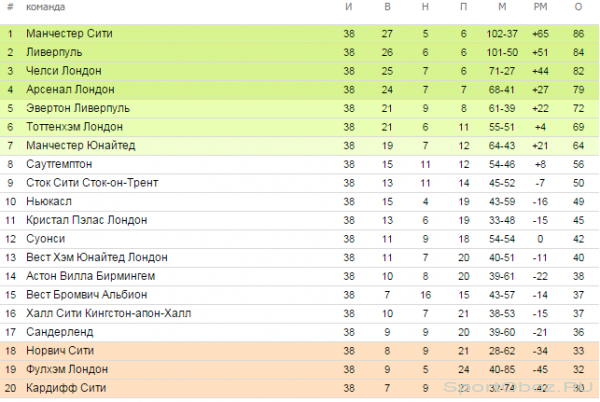Select Манчестер Юнайтед in the table
The width and height of the screenshot is (600, 402).
point(80,146)
